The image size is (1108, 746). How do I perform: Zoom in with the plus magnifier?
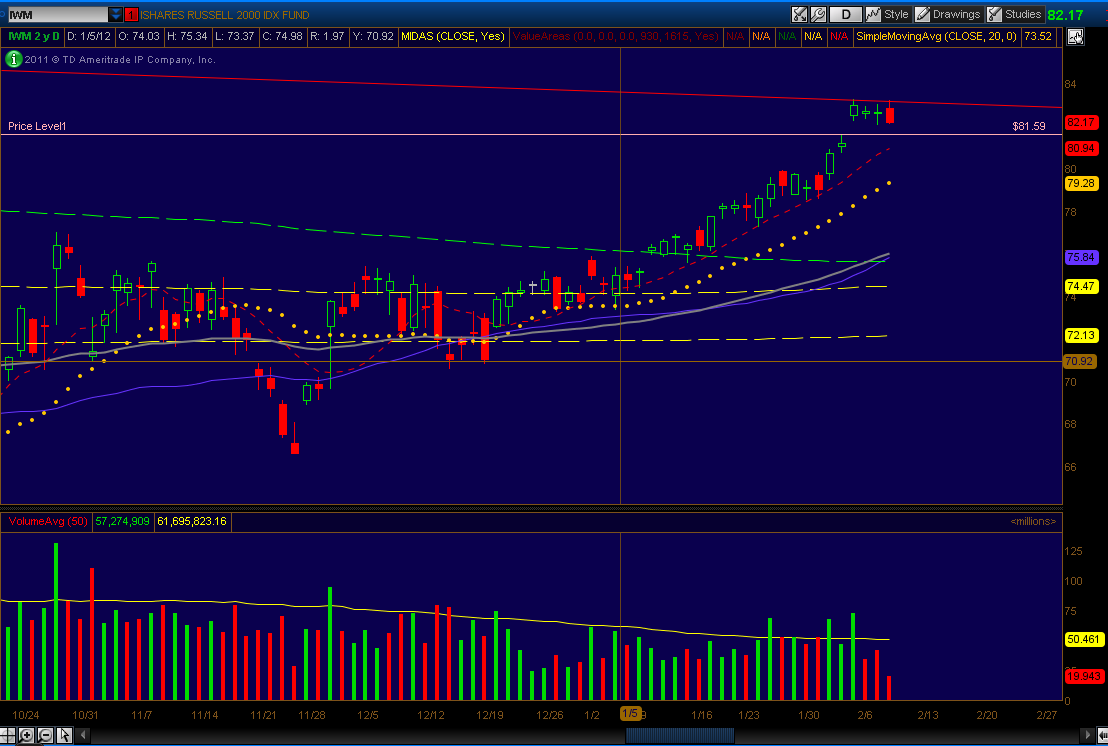pos(26,735)
